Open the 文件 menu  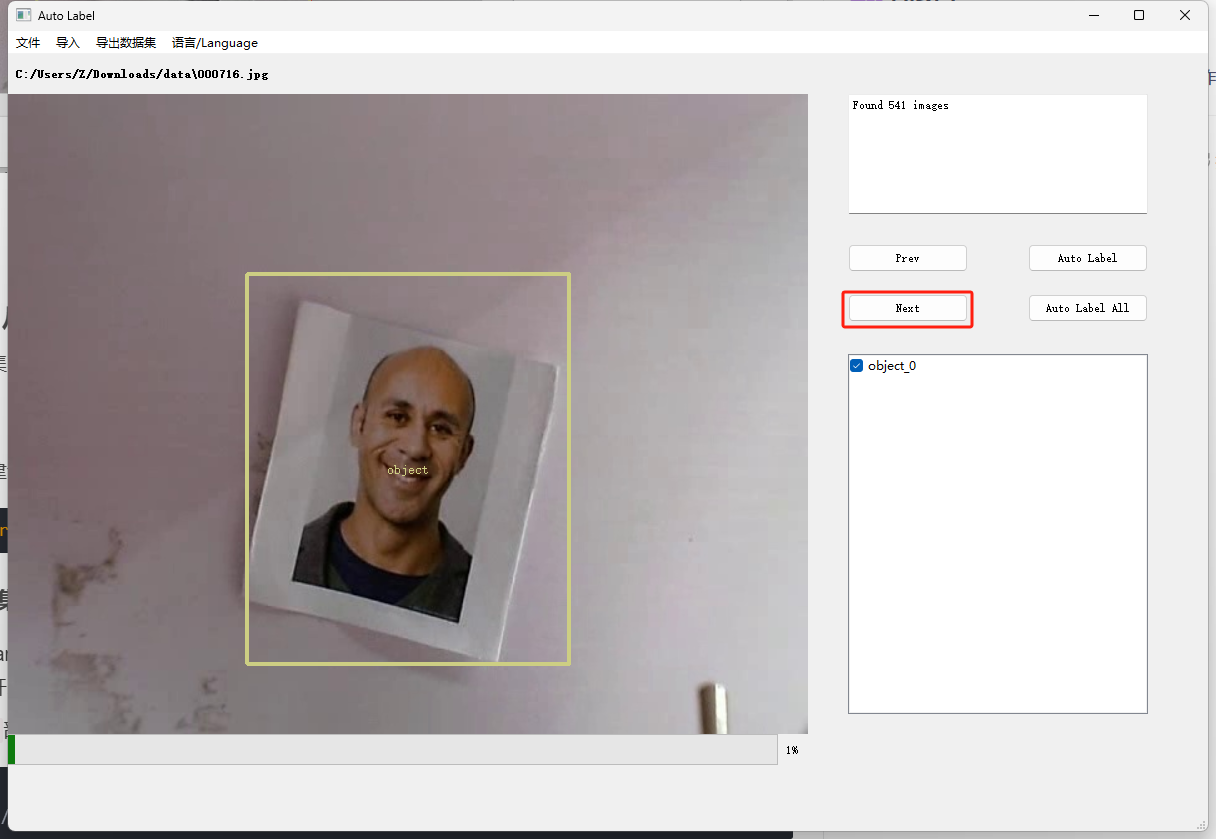click(28, 43)
